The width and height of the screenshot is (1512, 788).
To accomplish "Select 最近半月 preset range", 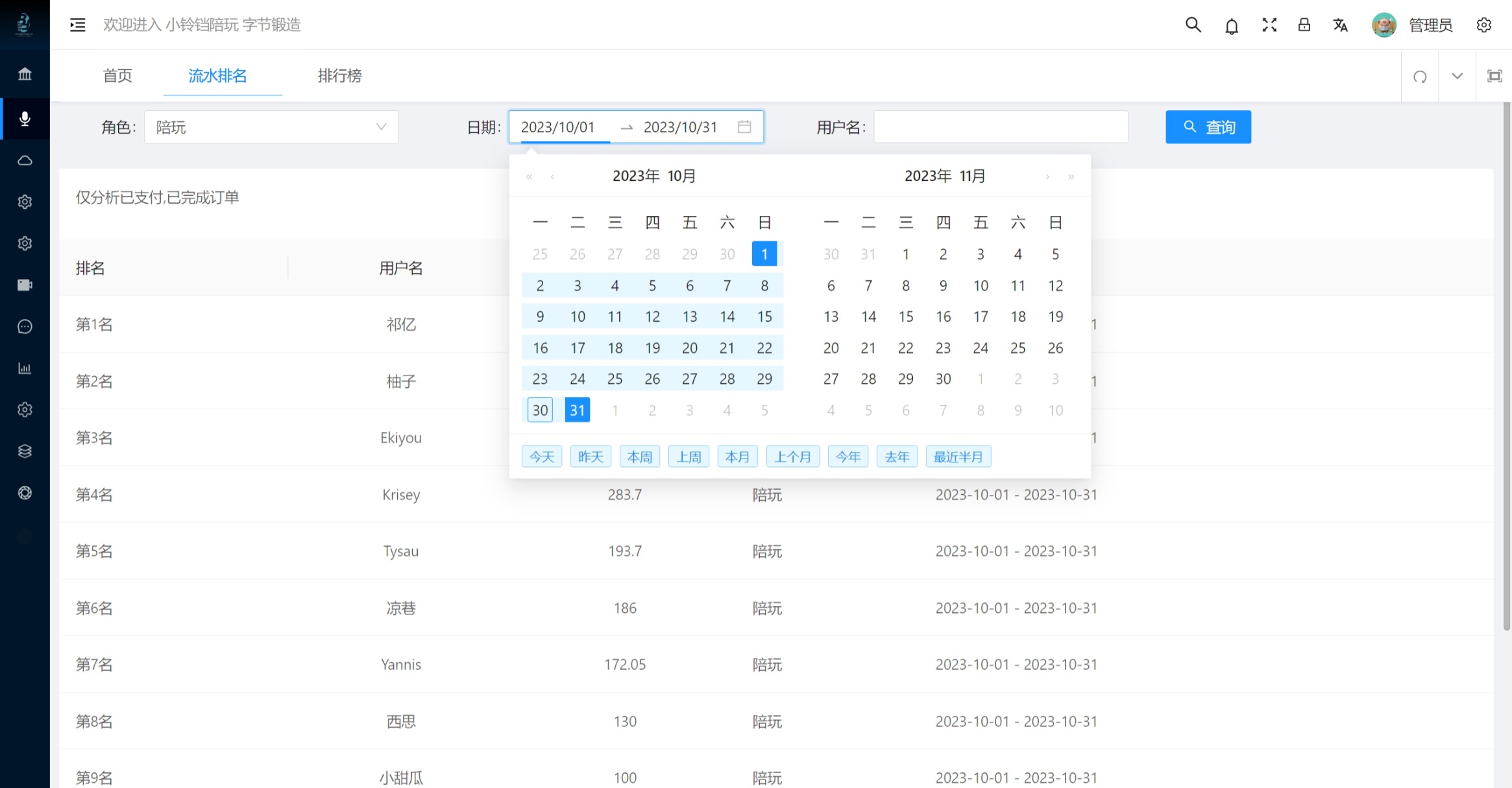I will (958, 457).
